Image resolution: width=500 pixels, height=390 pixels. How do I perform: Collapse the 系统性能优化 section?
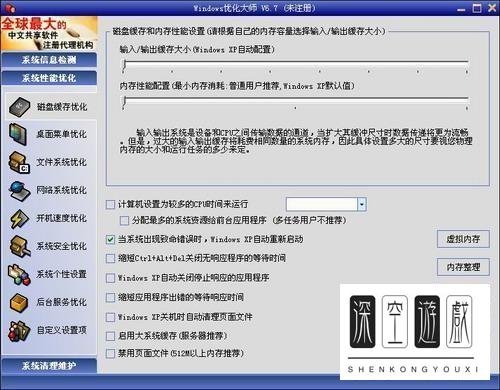pos(49,78)
